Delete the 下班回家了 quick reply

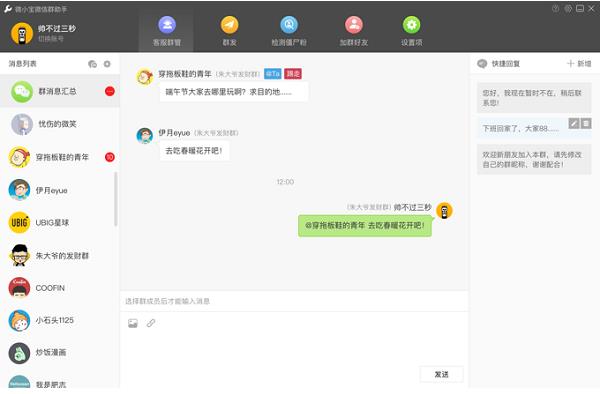point(586,123)
